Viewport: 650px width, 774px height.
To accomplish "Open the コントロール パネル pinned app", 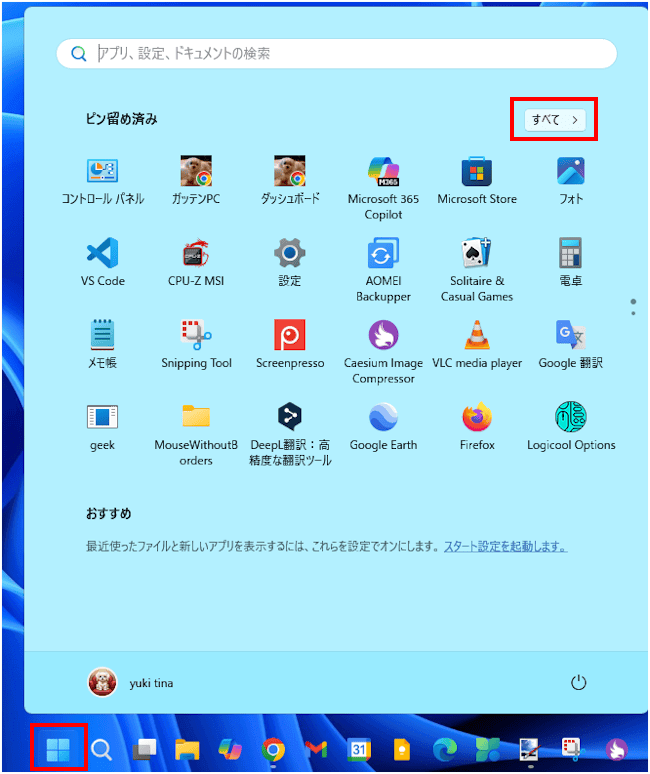I will (102, 181).
